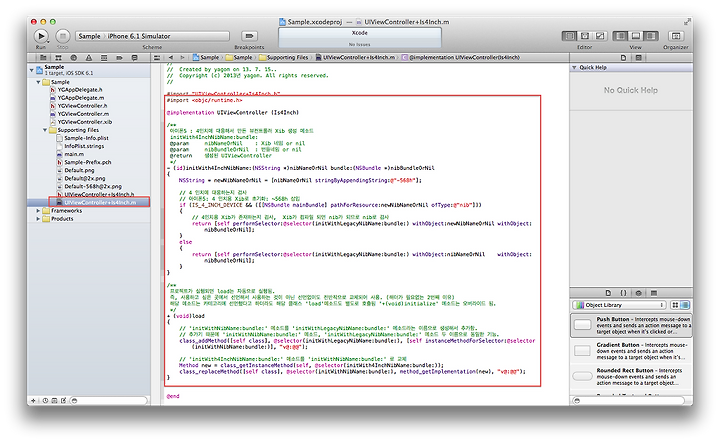
Task: Switch to the Assistant editor
Action: click(585, 36)
